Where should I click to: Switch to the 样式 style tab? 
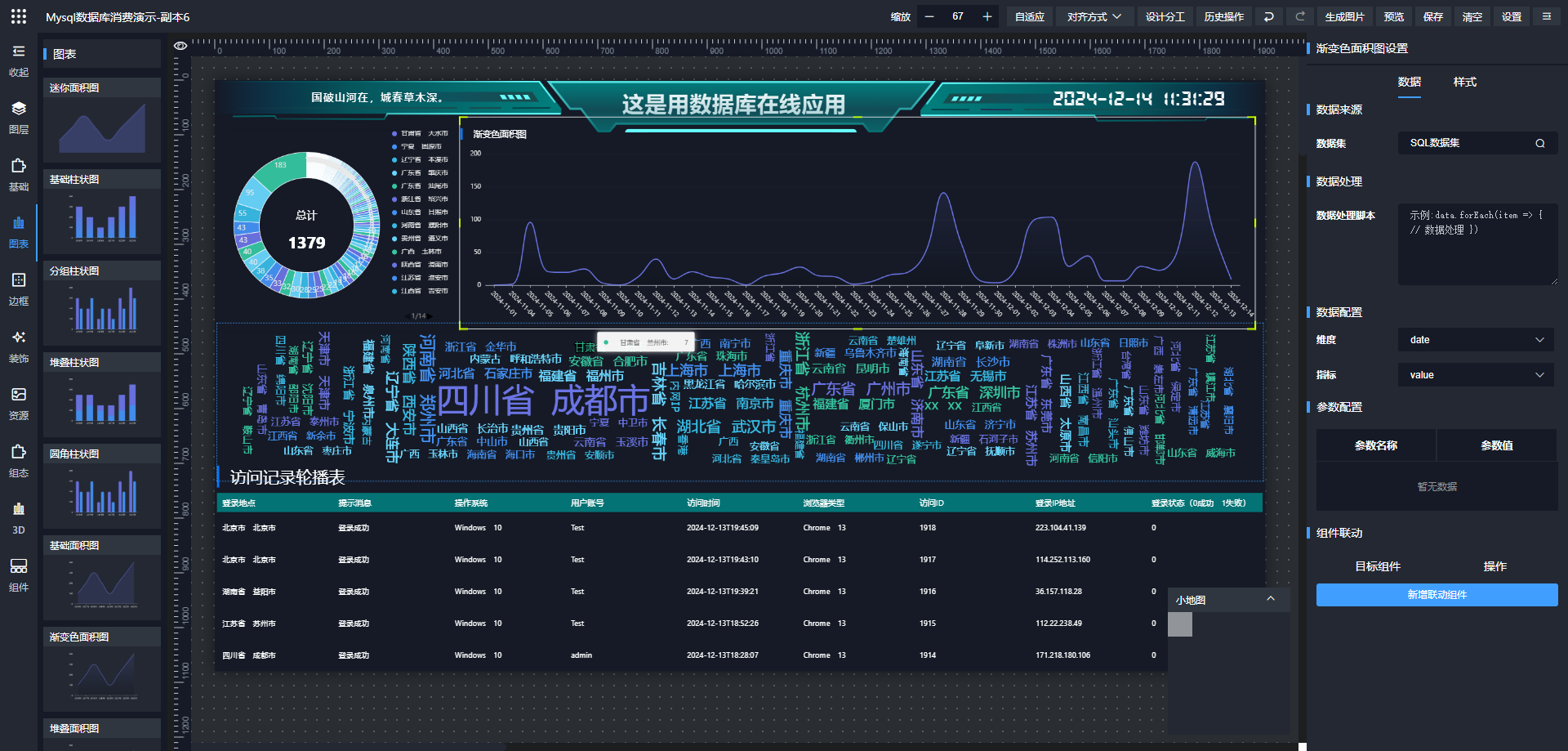(x=1464, y=82)
